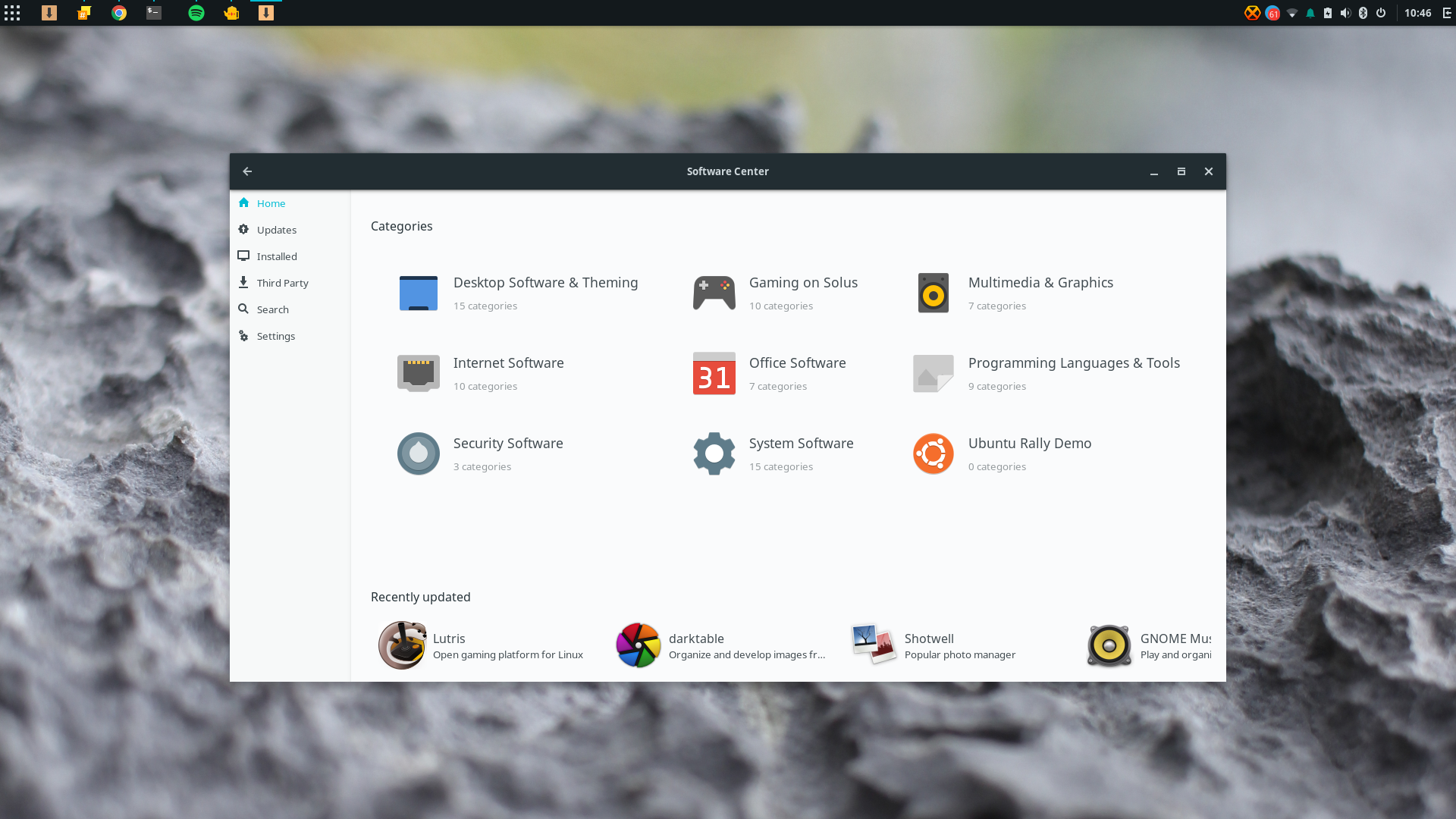Launch Google Chrome from the top panel
1456x819 pixels.
click(x=119, y=13)
